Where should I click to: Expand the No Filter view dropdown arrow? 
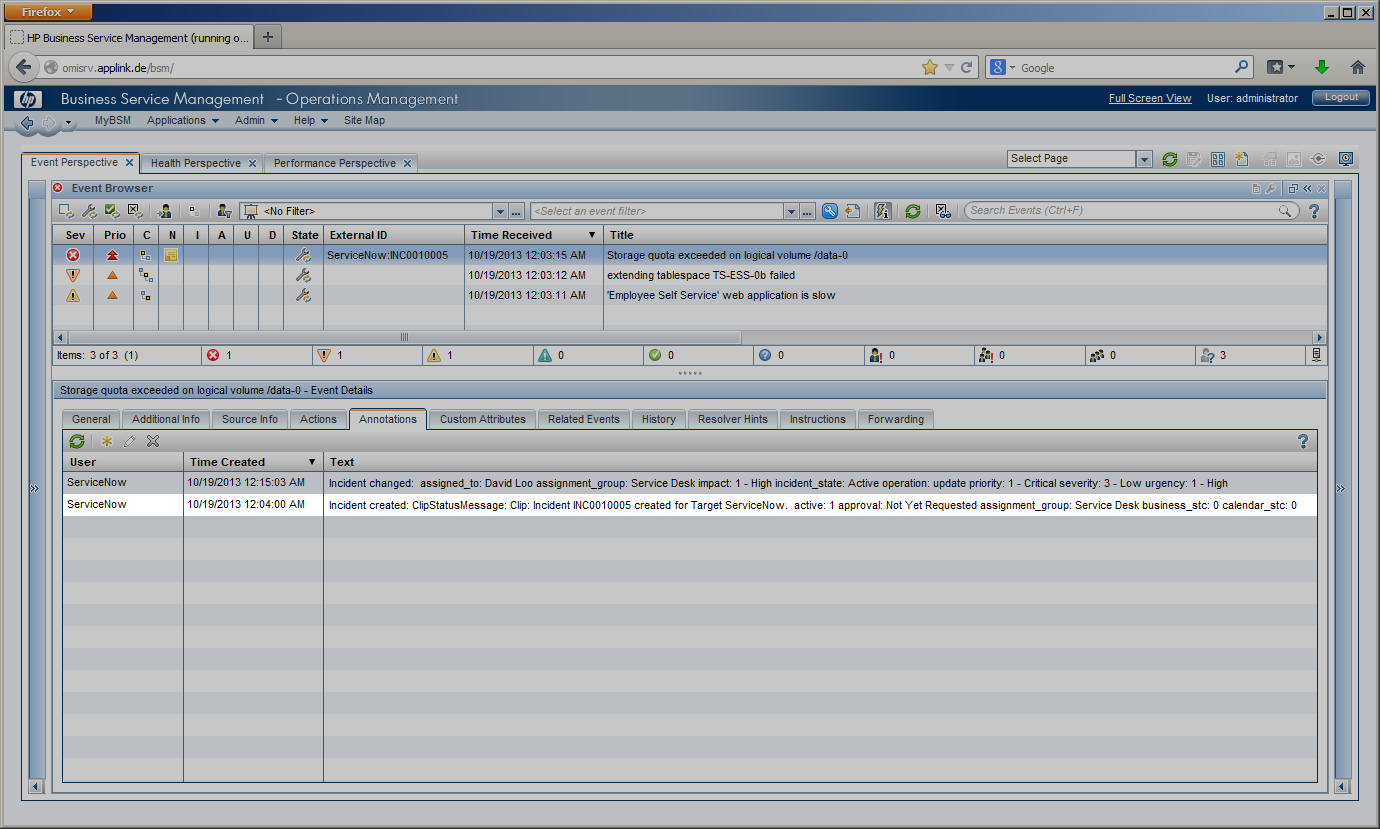(500, 211)
